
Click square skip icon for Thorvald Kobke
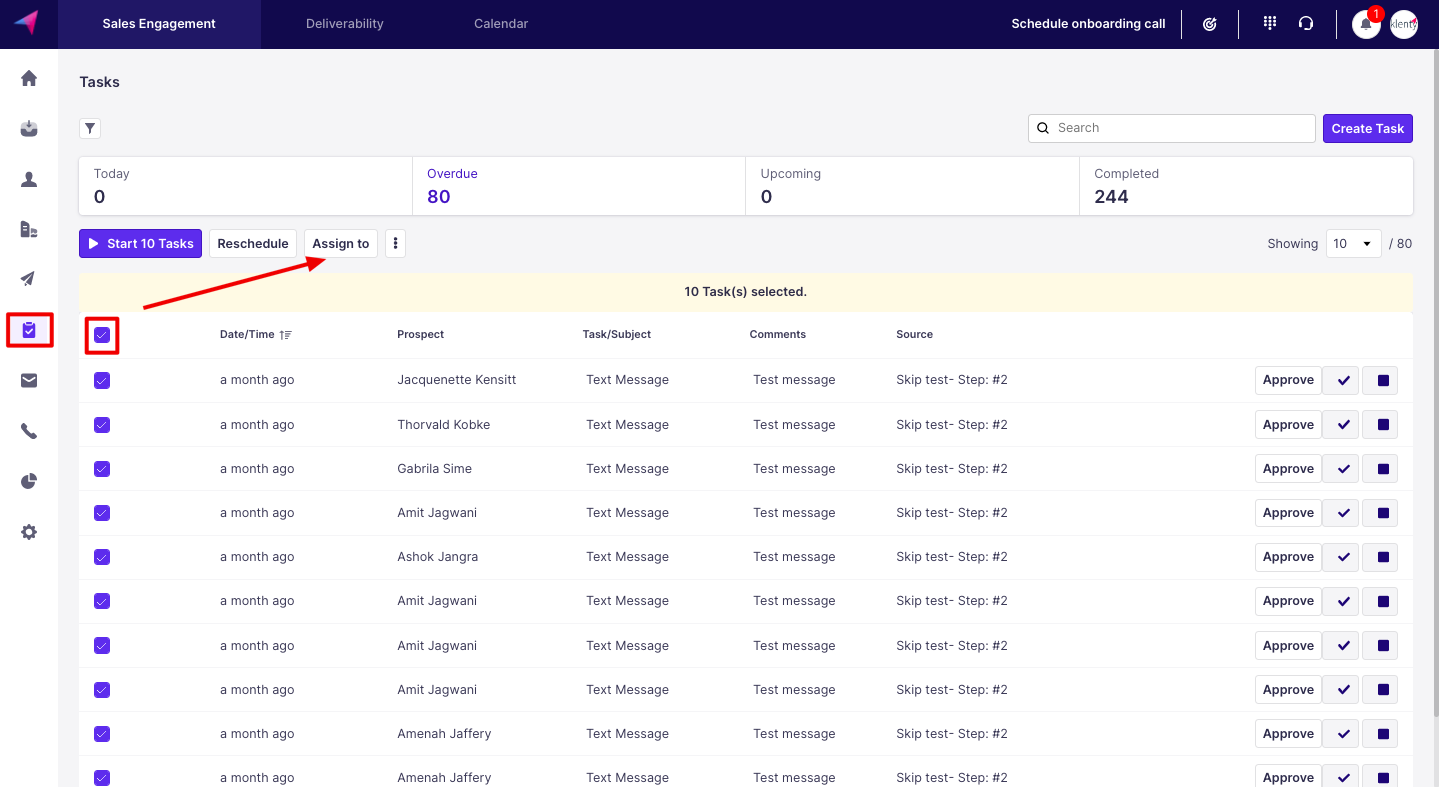click(x=1380, y=425)
